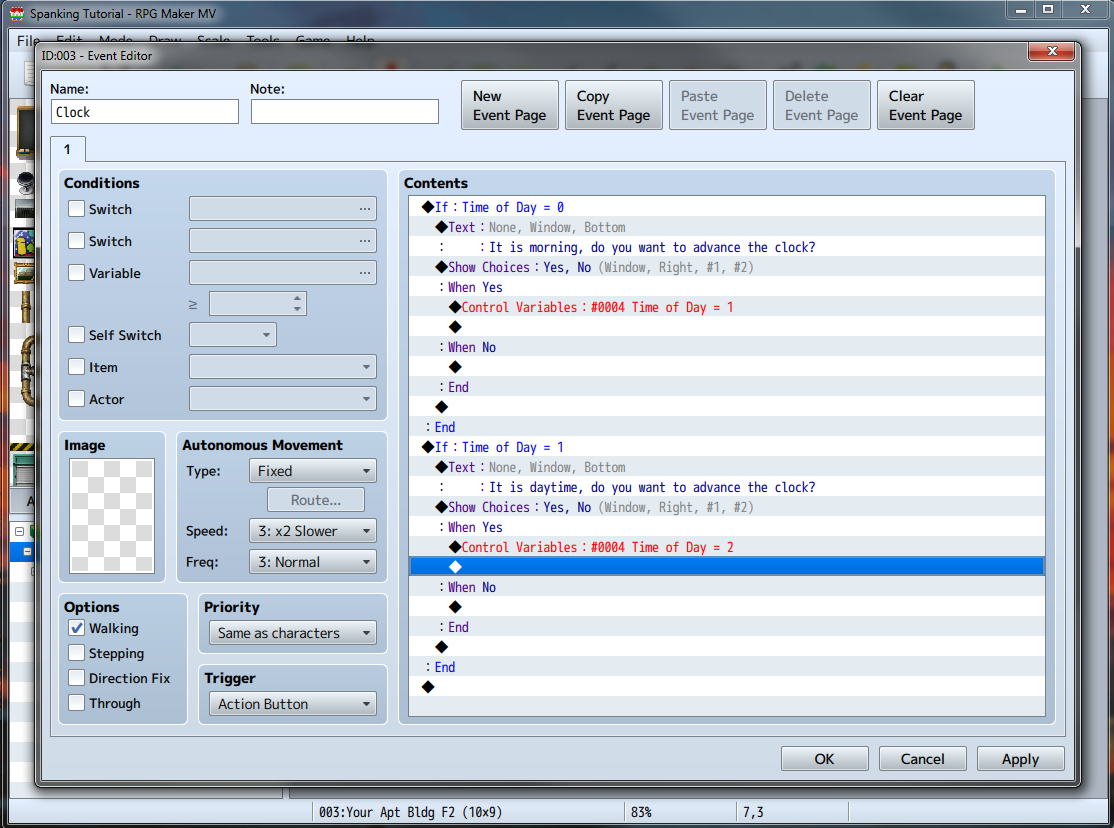Open the Item condition dropdown
This screenshot has height=828, width=1114.
283,367
